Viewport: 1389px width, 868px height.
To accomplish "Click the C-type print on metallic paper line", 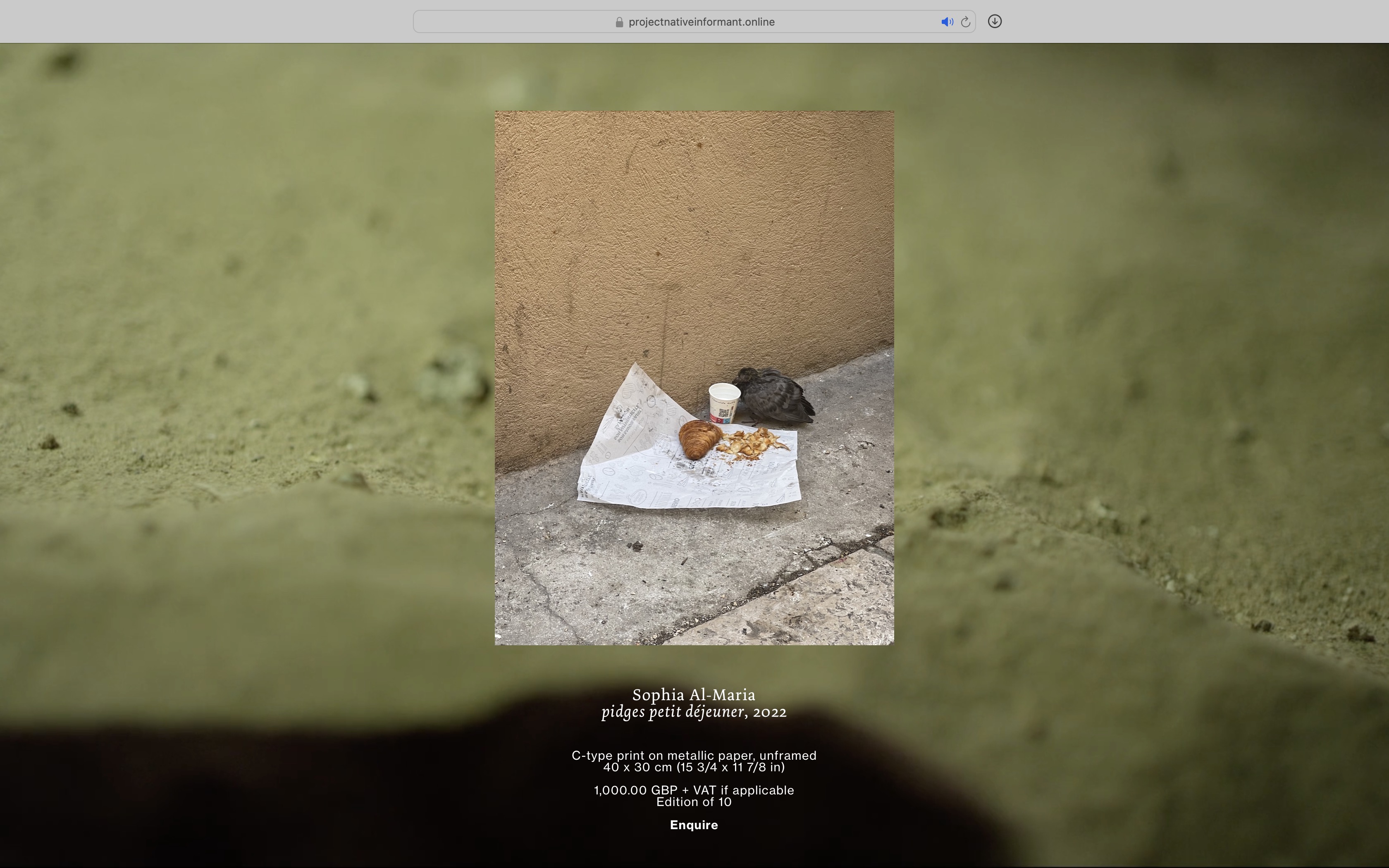I will click(x=694, y=756).
